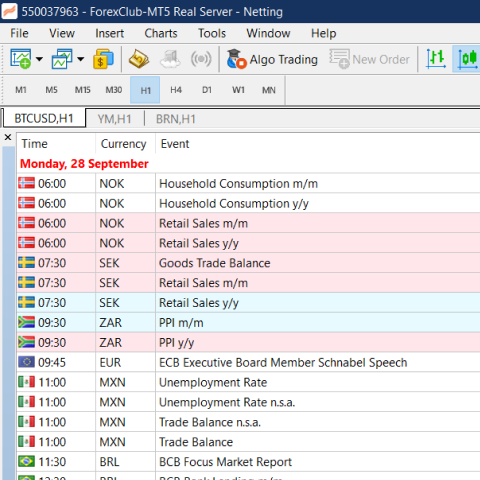Open the Tools menu
The image size is (480, 480).
coord(212,33)
